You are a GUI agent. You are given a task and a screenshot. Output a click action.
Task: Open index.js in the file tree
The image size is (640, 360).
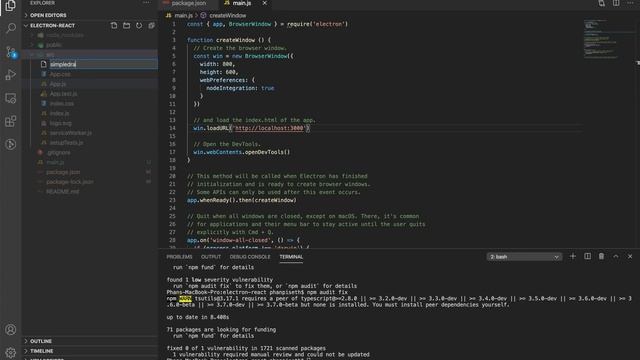click(60, 113)
